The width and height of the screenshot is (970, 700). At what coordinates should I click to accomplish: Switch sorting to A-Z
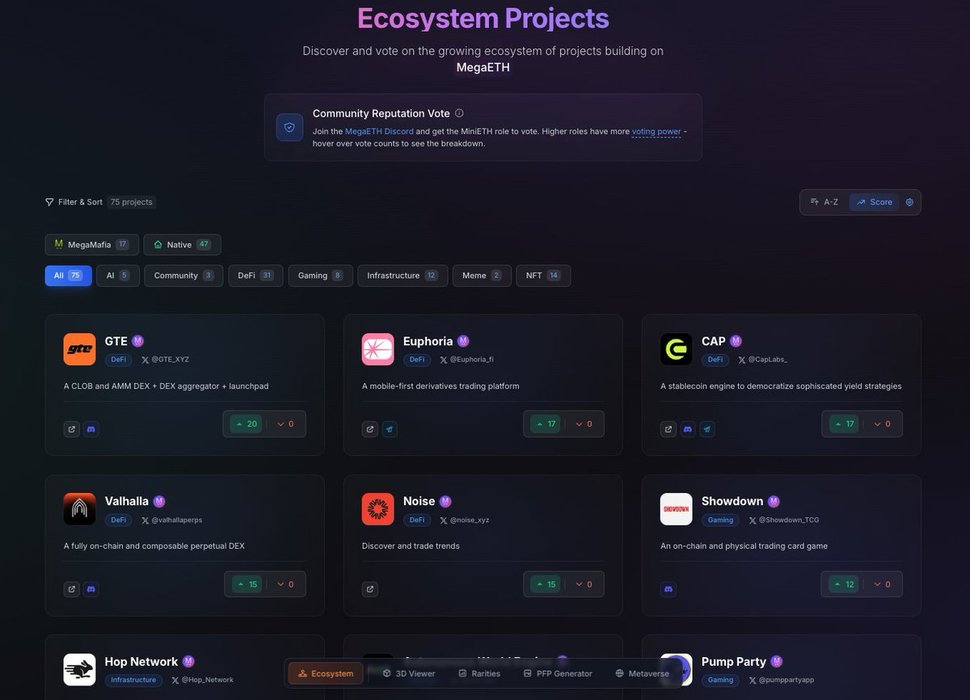tap(824, 202)
